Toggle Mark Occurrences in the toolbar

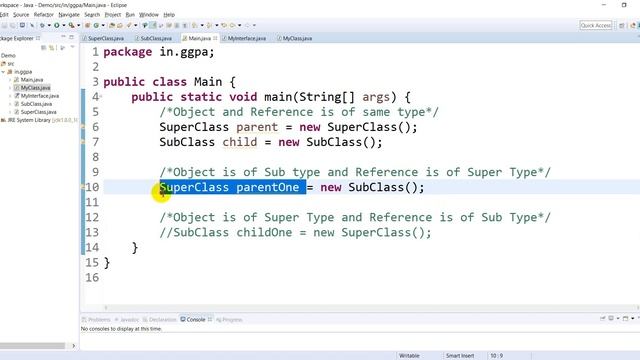click(153, 25)
